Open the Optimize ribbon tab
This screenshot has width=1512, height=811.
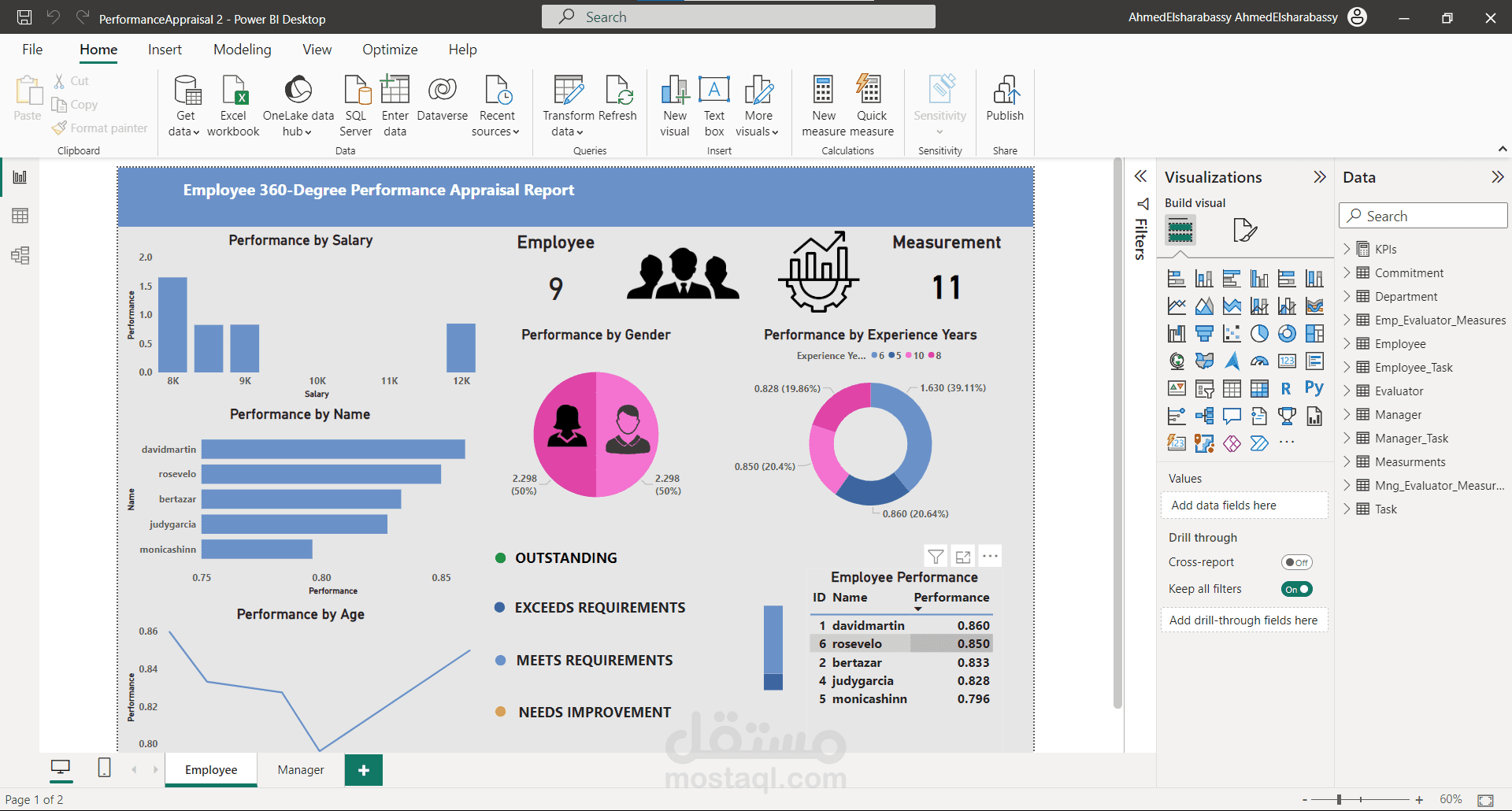(390, 50)
